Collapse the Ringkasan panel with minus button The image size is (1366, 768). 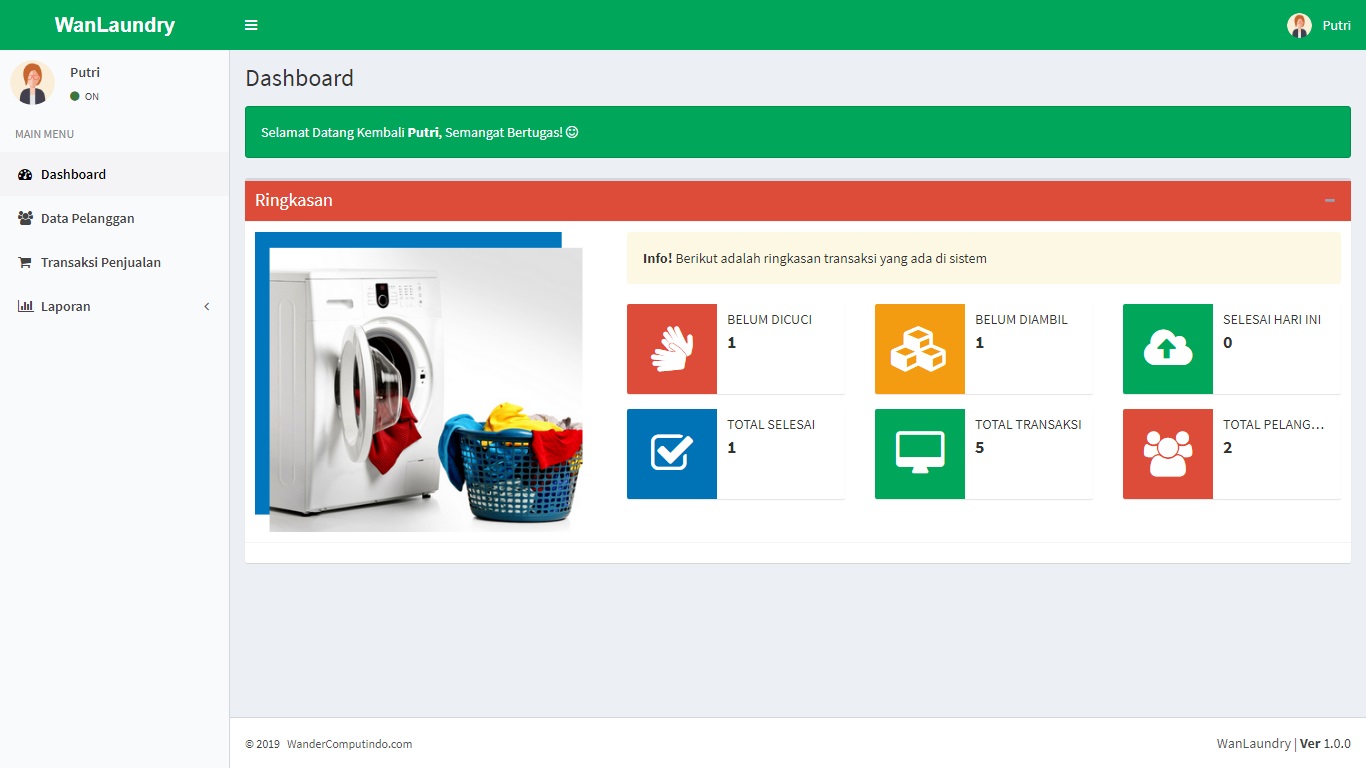tap(1329, 200)
